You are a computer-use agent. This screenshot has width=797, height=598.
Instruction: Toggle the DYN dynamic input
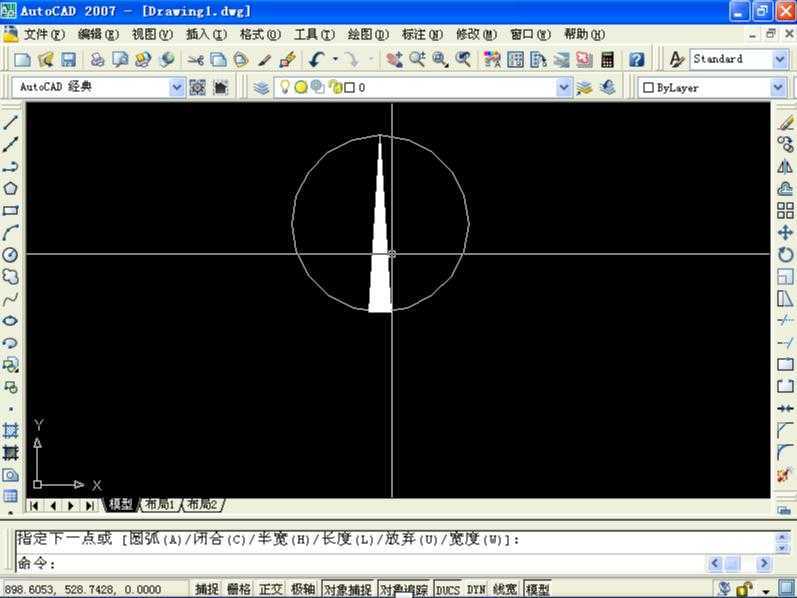pos(476,589)
